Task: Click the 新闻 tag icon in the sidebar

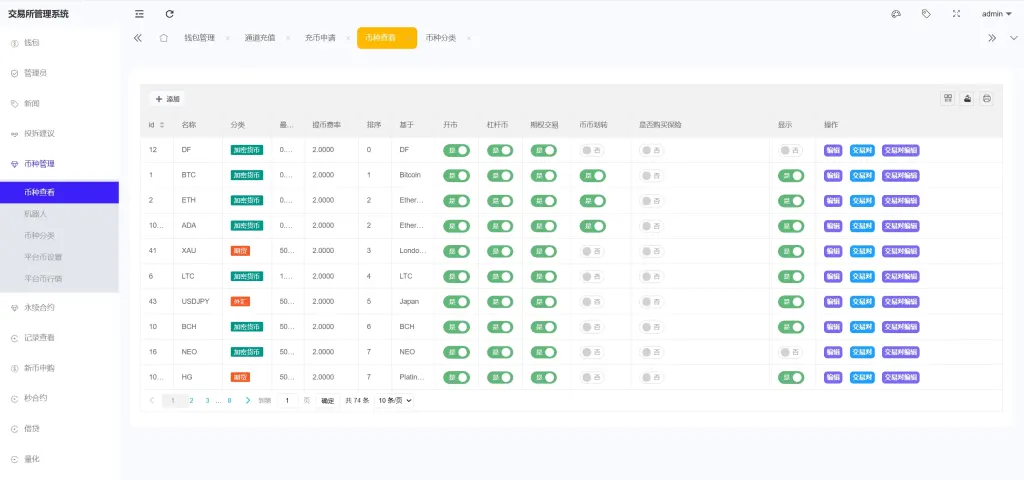Action: [x=14, y=103]
